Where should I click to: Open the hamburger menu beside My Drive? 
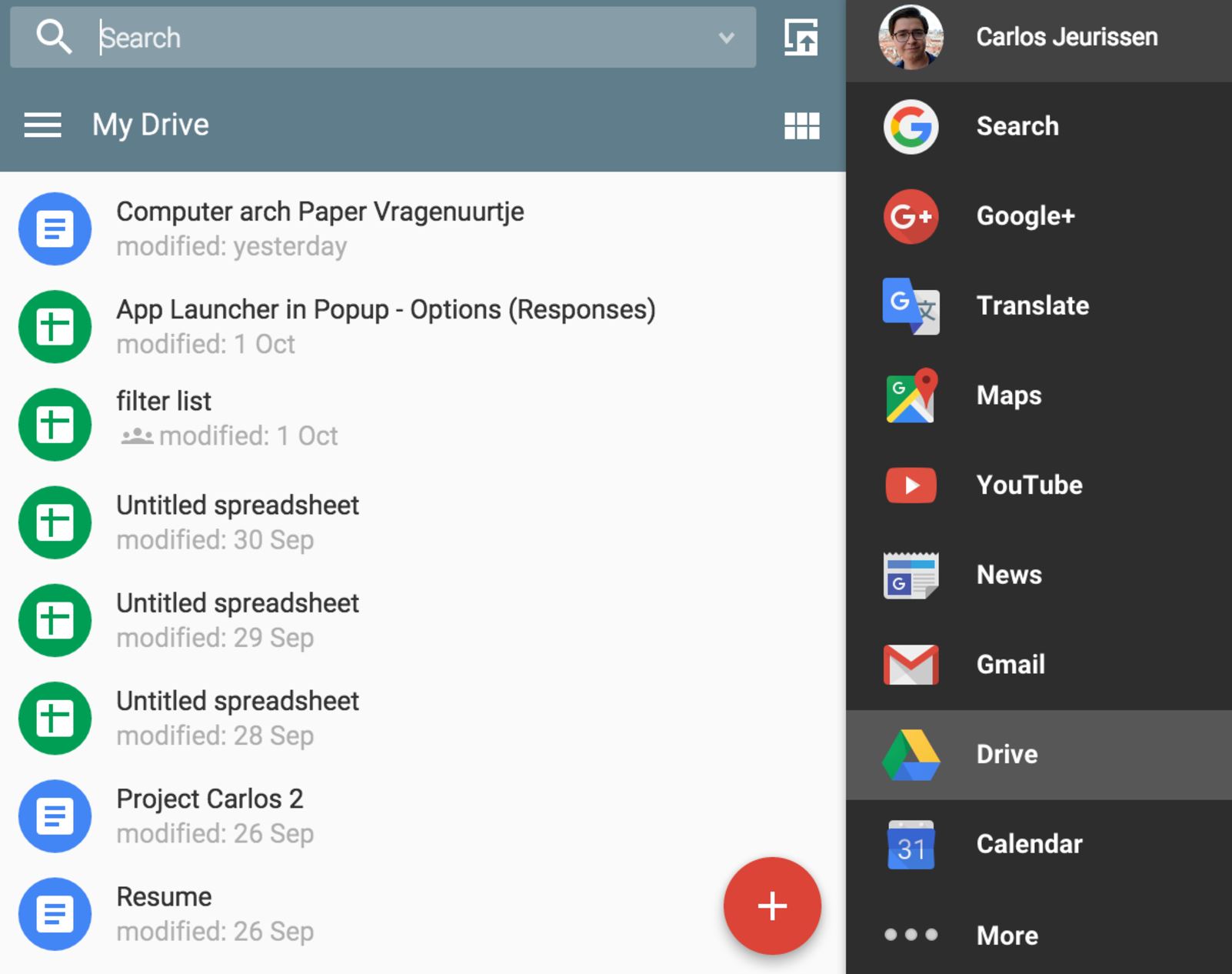click(x=42, y=125)
